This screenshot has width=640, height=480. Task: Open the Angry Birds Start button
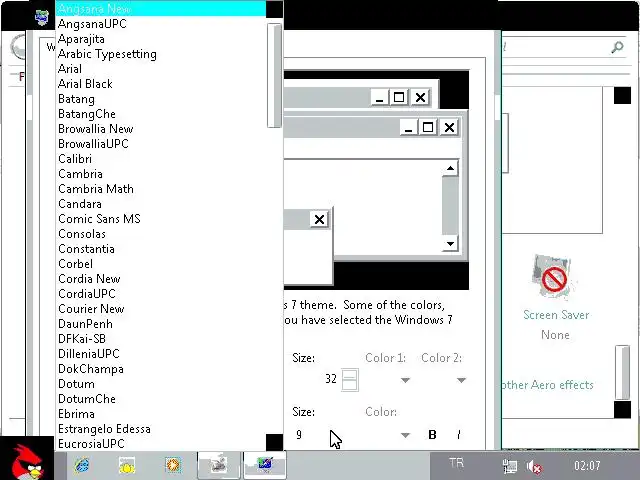click(x=27, y=458)
